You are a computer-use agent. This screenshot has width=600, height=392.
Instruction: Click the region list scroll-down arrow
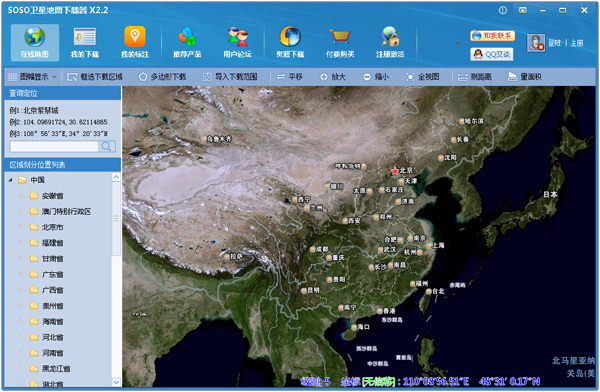(x=116, y=382)
